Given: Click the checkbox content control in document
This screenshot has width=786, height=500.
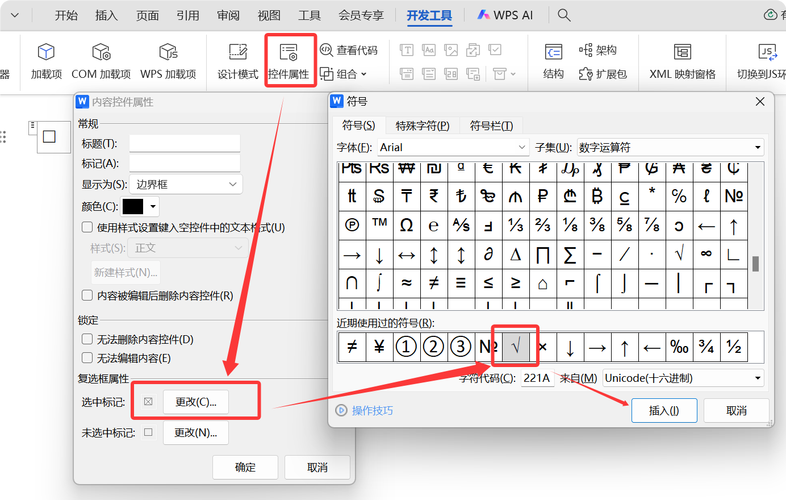Looking at the screenshot, I should [x=49, y=136].
